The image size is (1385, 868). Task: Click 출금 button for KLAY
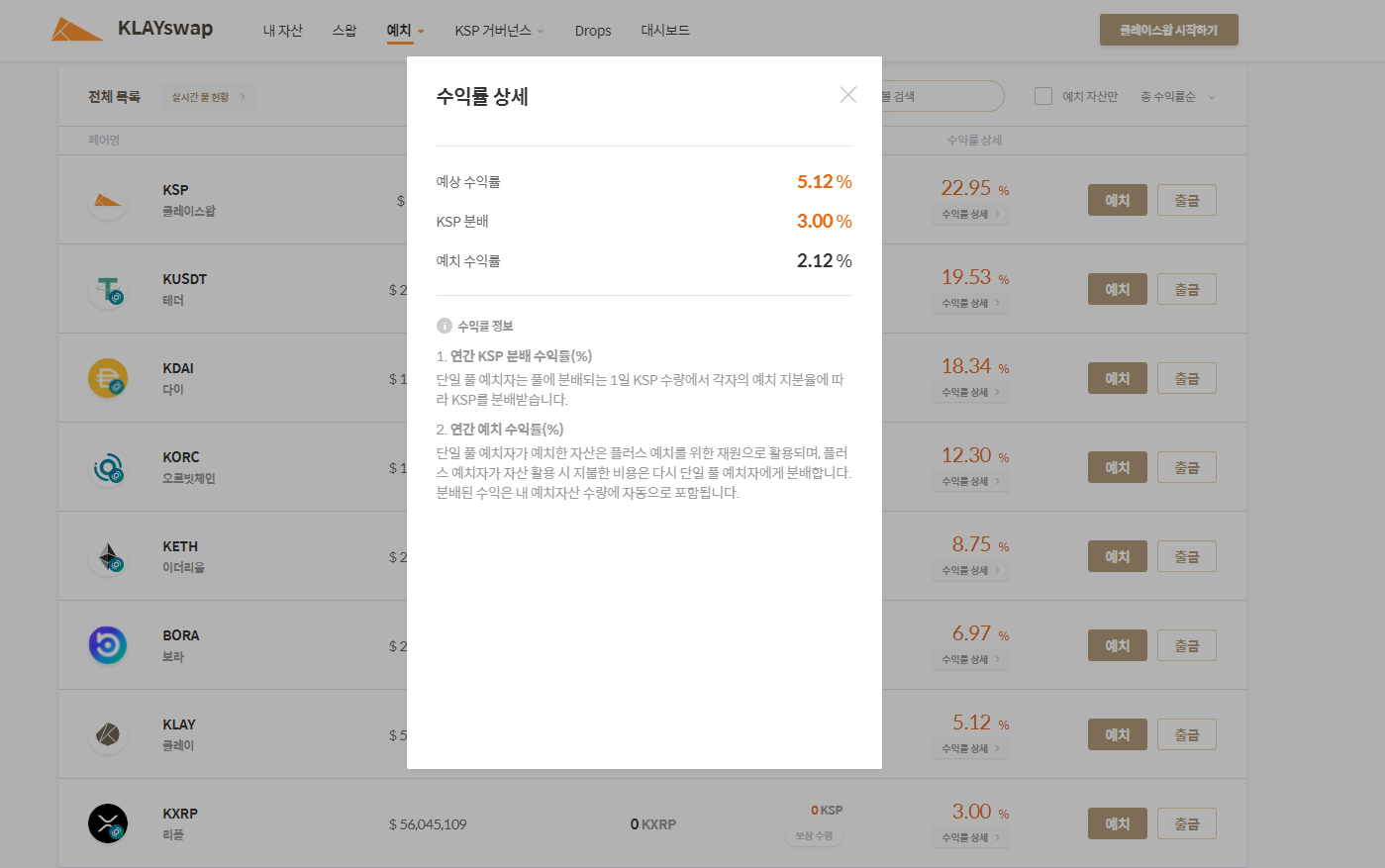click(1187, 734)
